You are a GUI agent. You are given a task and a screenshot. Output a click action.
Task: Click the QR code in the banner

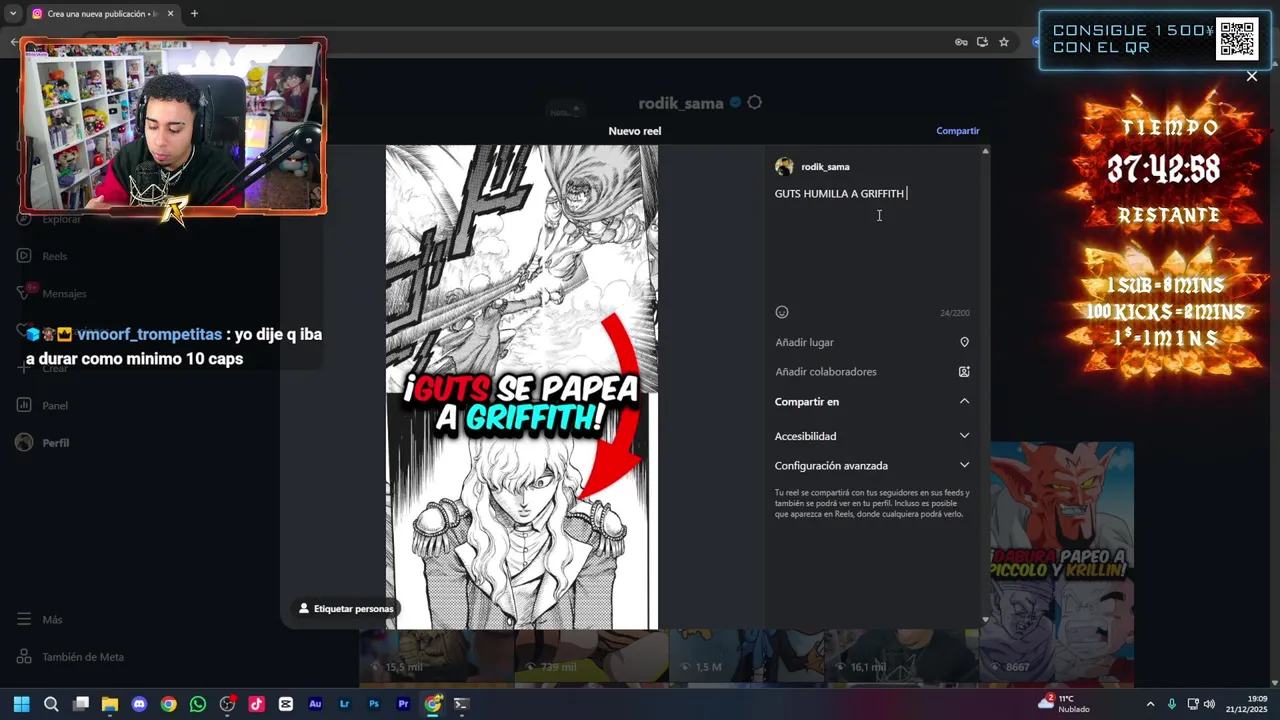1236,39
